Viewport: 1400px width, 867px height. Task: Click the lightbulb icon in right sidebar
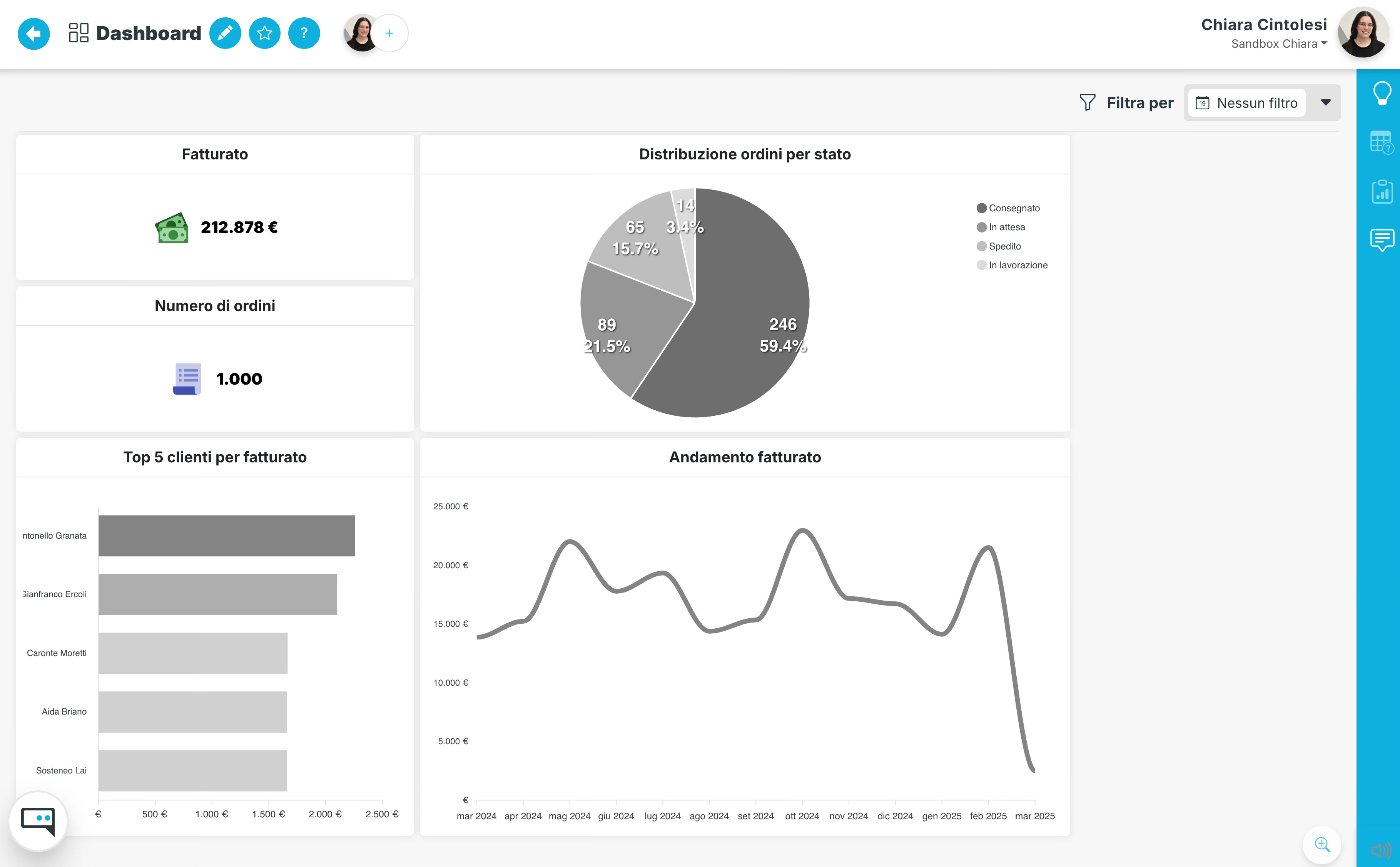(x=1382, y=93)
